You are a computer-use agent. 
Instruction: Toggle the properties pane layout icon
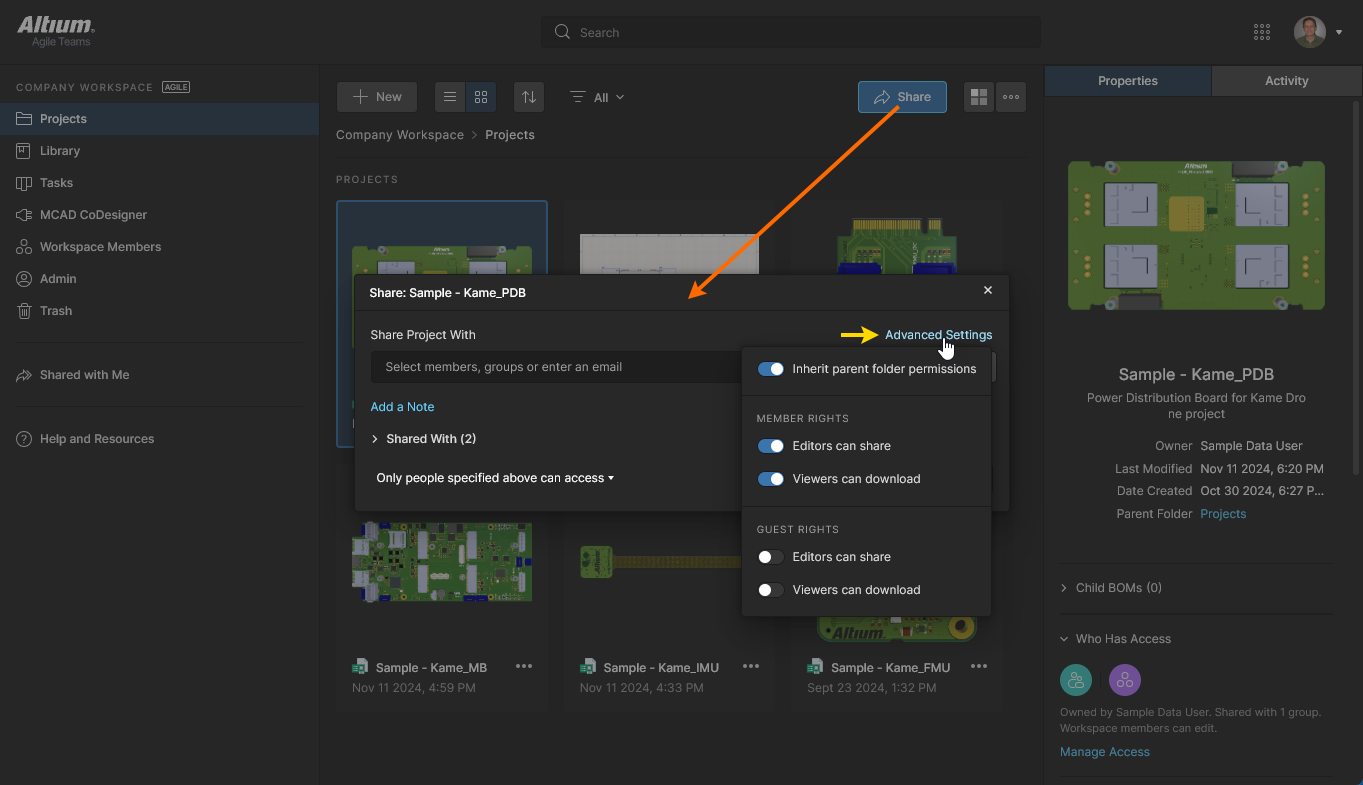[979, 97]
